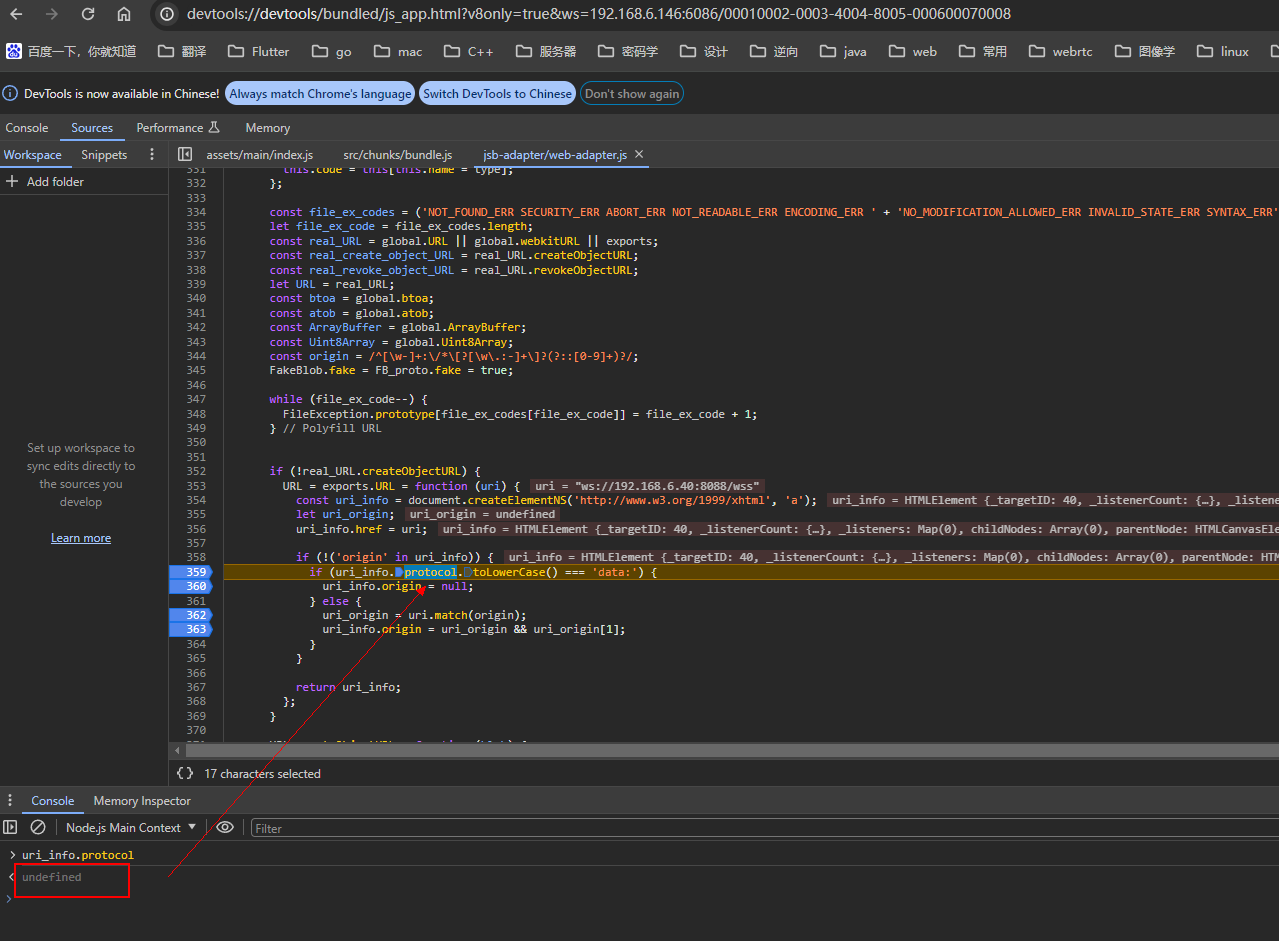
Task: Close the jsb-adapter/web-adapter.js file tab
Action: [x=639, y=154]
